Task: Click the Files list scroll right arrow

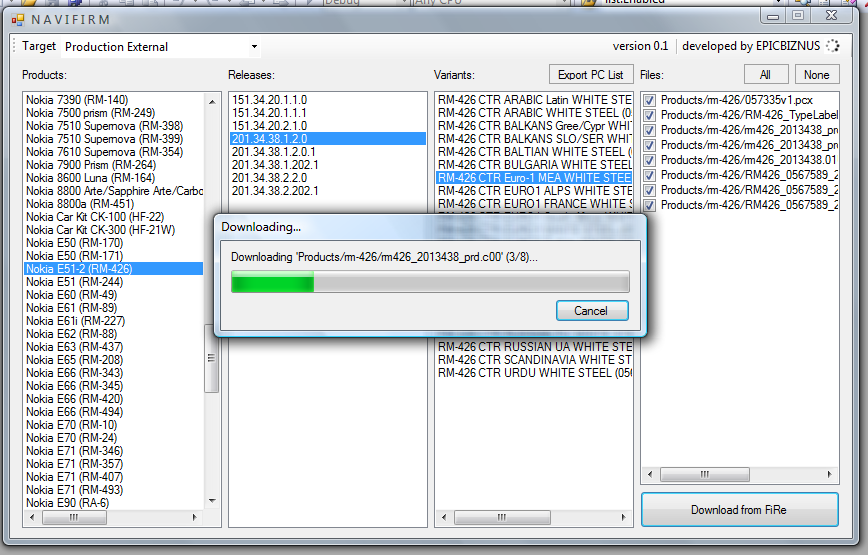Action: pos(829,474)
